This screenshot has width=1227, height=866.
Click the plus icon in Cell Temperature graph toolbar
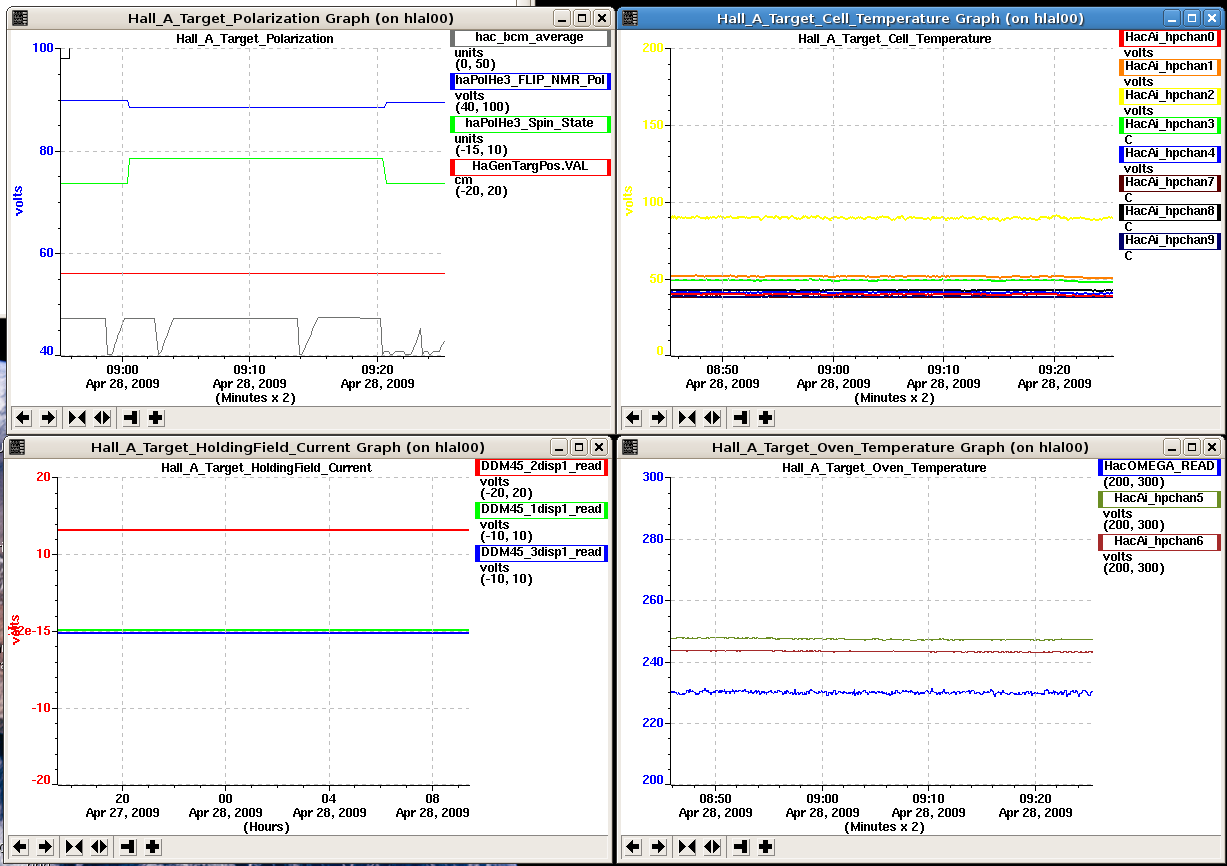[x=766, y=418]
